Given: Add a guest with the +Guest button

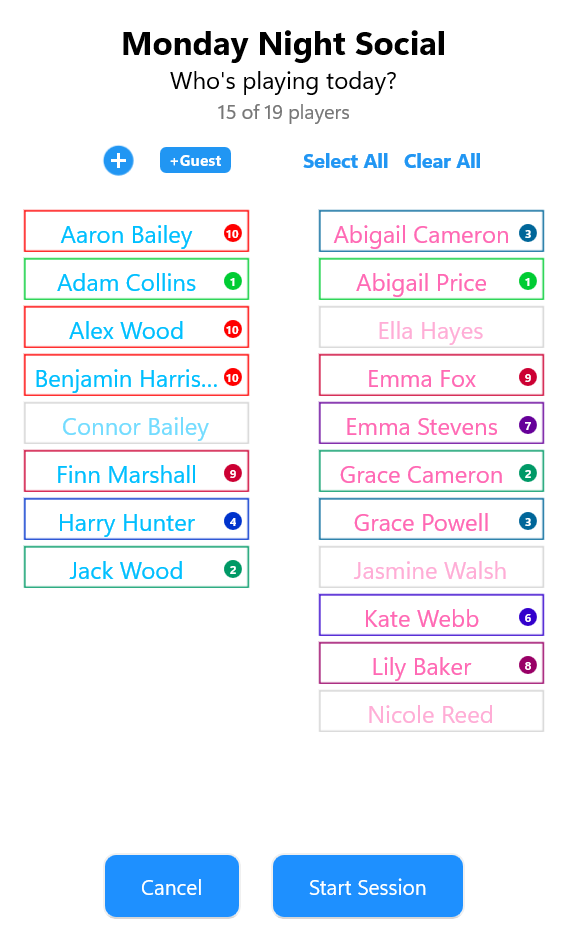Looking at the screenshot, I should point(195,161).
